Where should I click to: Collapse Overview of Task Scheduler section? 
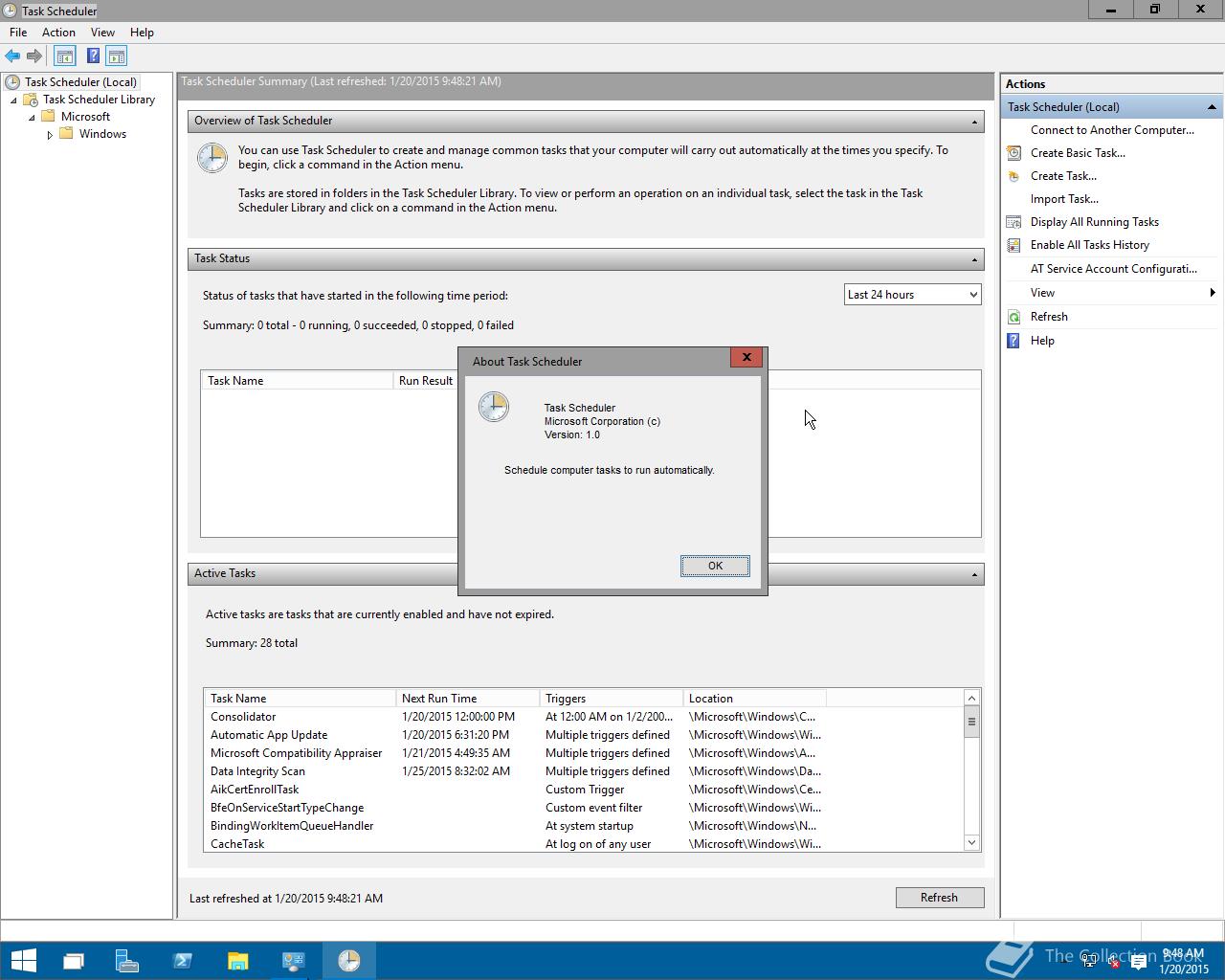pyautogui.click(x=974, y=122)
